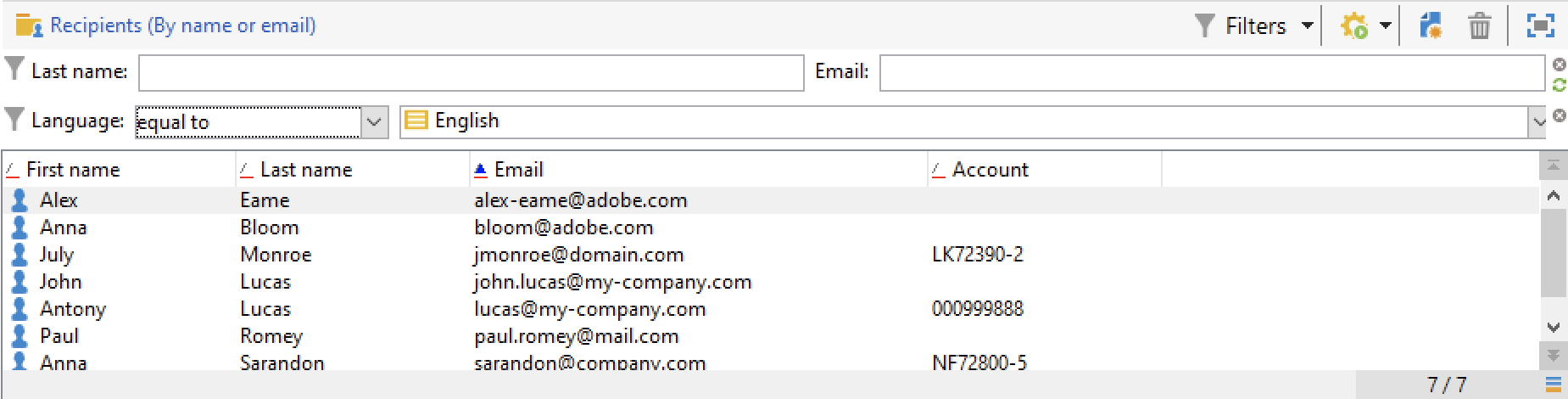Viewport: 1568px width, 399px height.
Task: Click the gear actions icon
Action: (x=1354, y=25)
